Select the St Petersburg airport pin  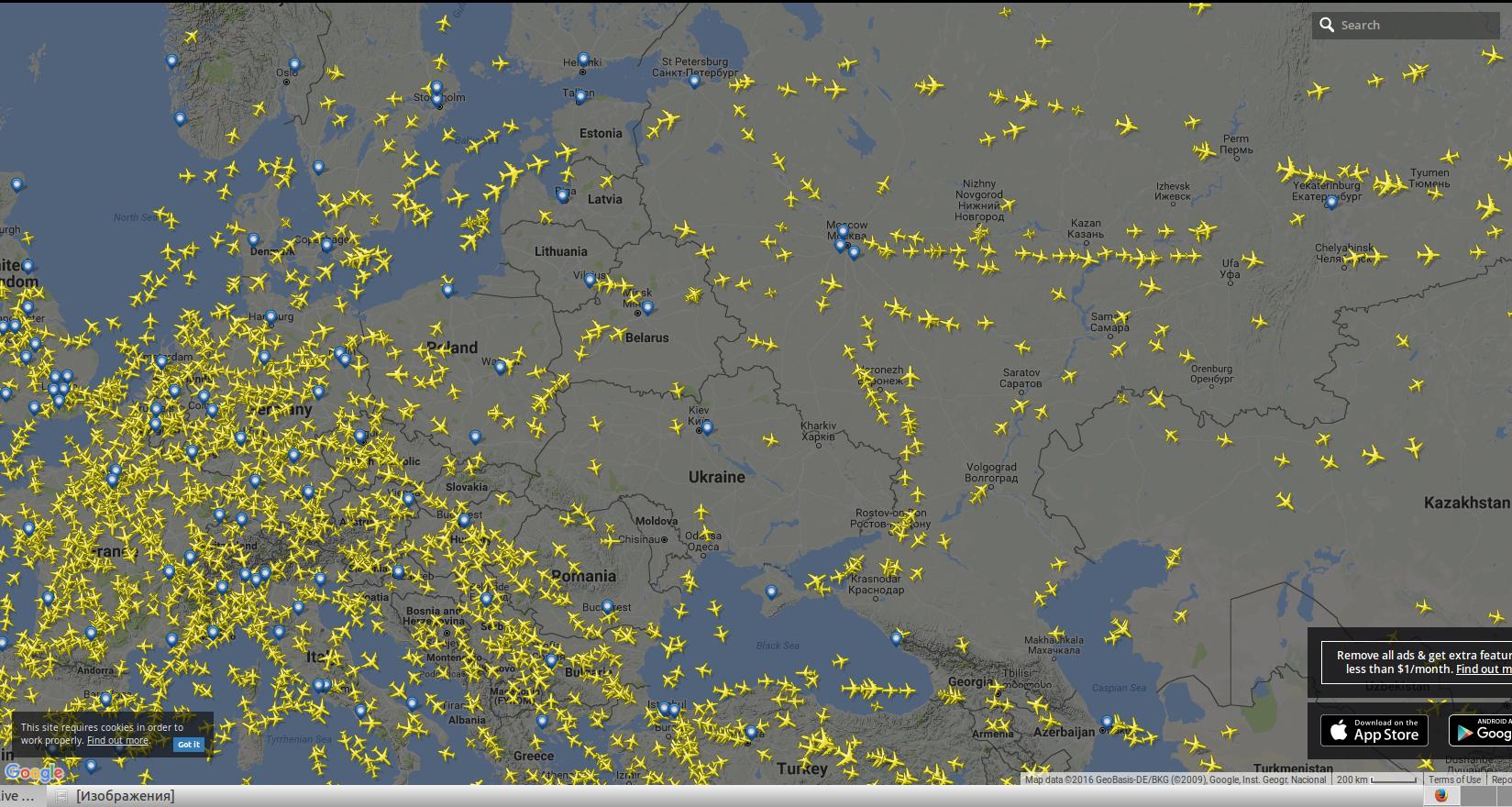pyautogui.click(x=694, y=81)
